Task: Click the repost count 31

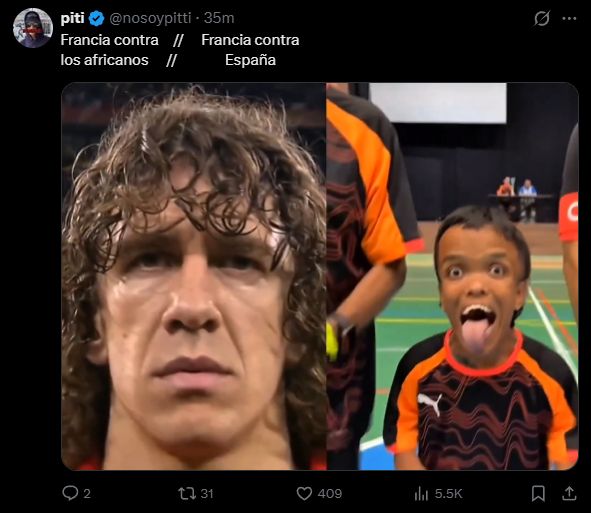Action: pyautogui.click(x=207, y=494)
